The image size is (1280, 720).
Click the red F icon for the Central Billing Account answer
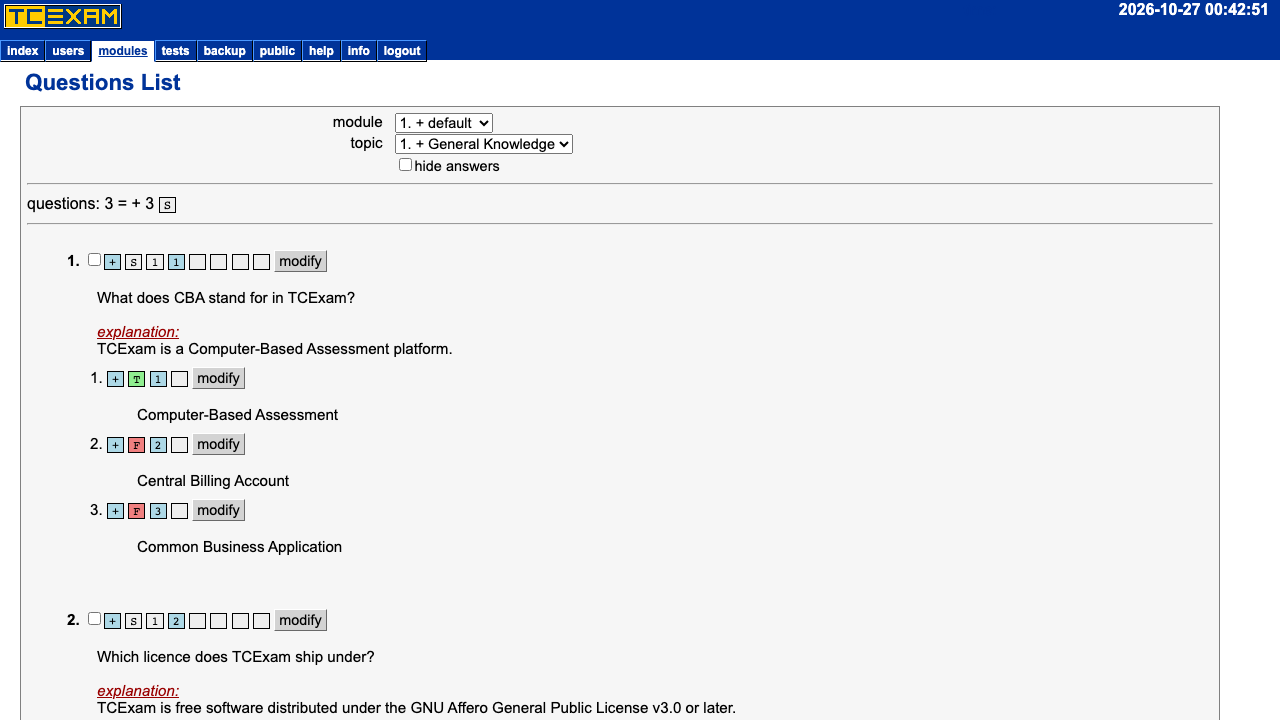(136, 445)
